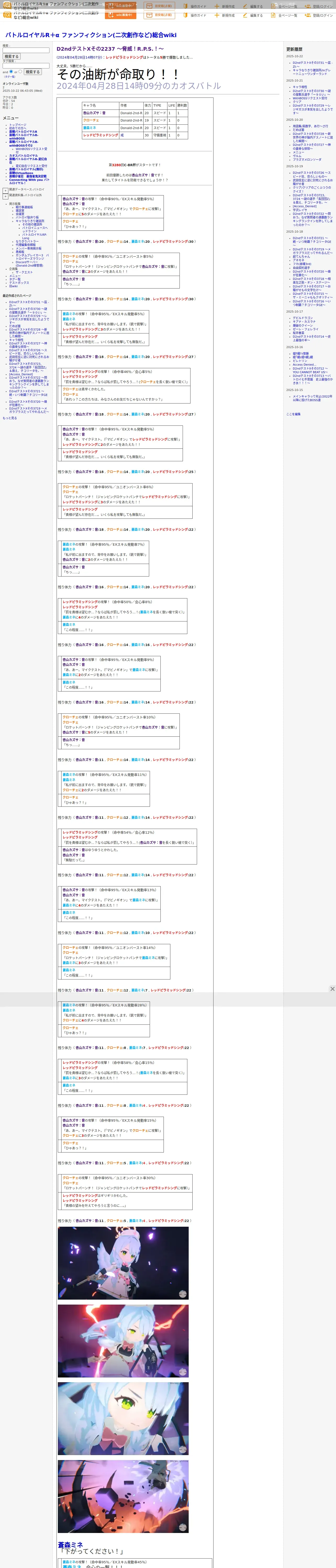Screen dimensions: 336x1568
Task: Open バトロイニュースヘッドライン link
Action: tap(35, 229)
